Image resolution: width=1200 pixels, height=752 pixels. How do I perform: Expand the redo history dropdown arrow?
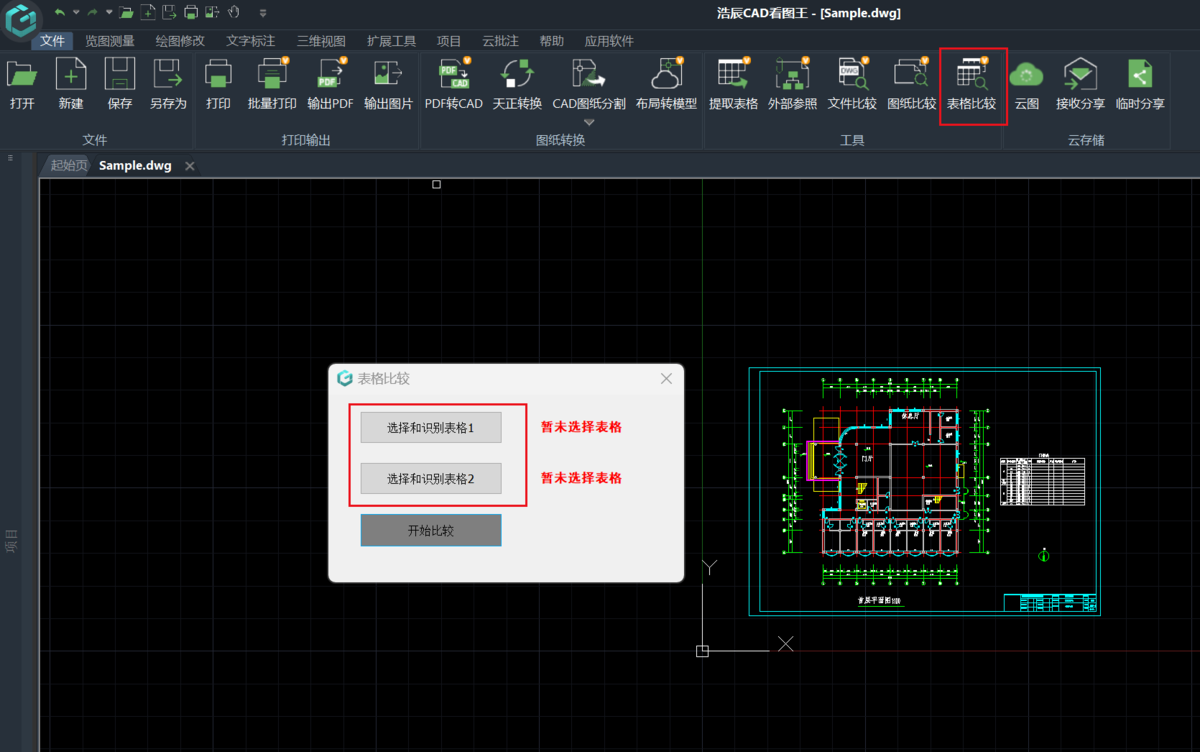(x=108, y=13)
